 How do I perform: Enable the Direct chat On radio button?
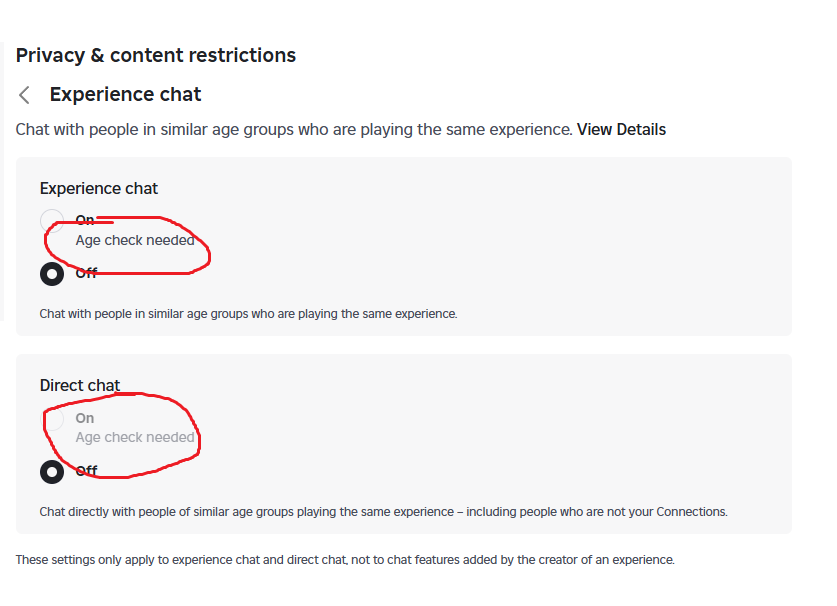pos(52,419)
